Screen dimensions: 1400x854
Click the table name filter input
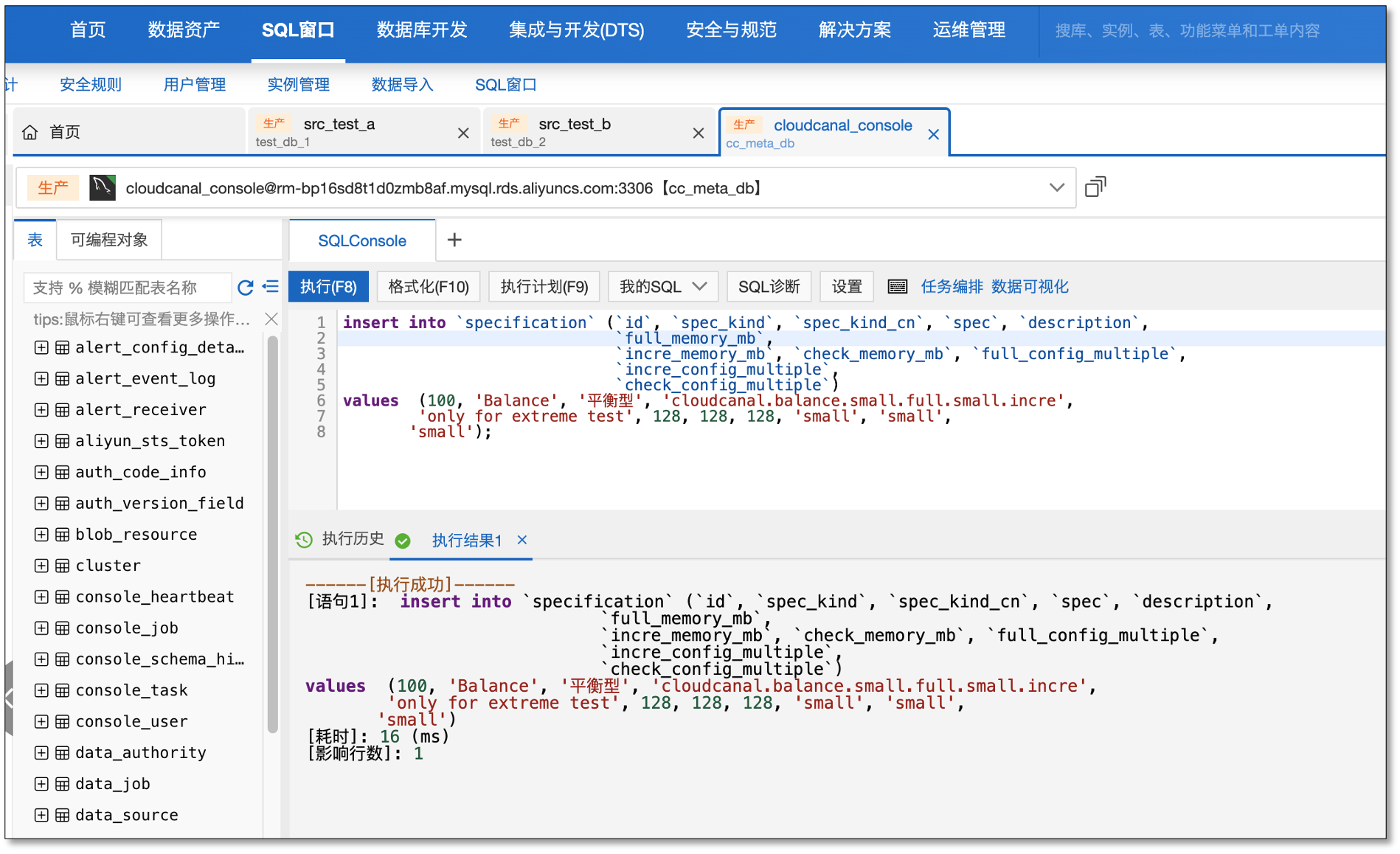click(x=128, y=287)
